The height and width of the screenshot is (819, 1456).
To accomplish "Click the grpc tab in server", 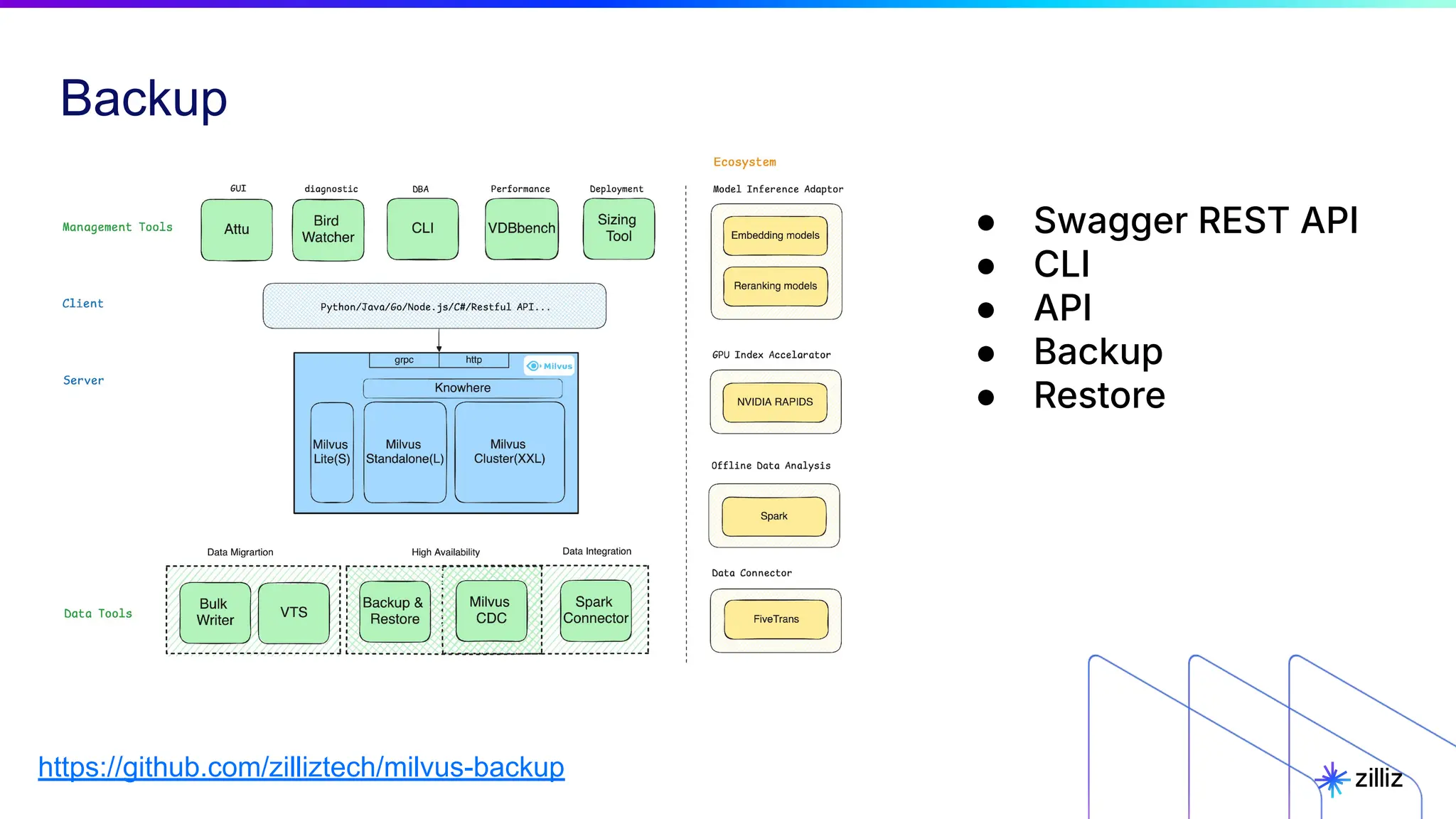I will [x=404, y=360].
